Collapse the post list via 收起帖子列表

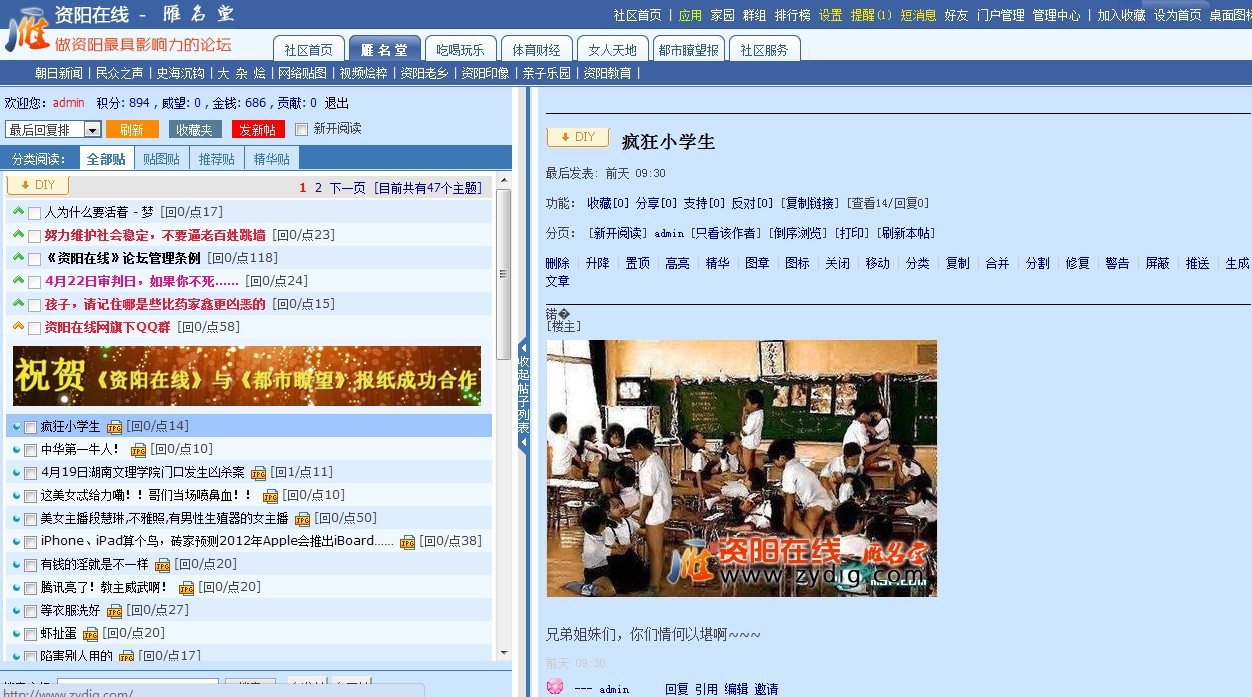point(523,394)
